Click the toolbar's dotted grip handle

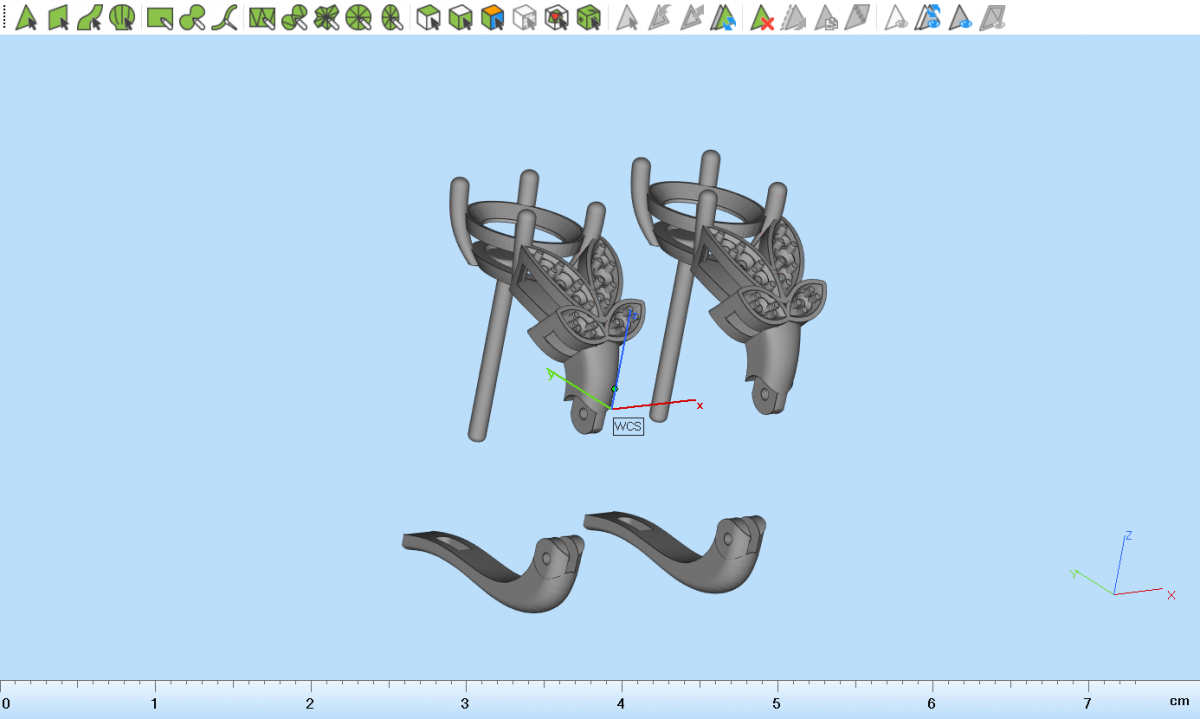pyautogui.click(x=5, y=17)
